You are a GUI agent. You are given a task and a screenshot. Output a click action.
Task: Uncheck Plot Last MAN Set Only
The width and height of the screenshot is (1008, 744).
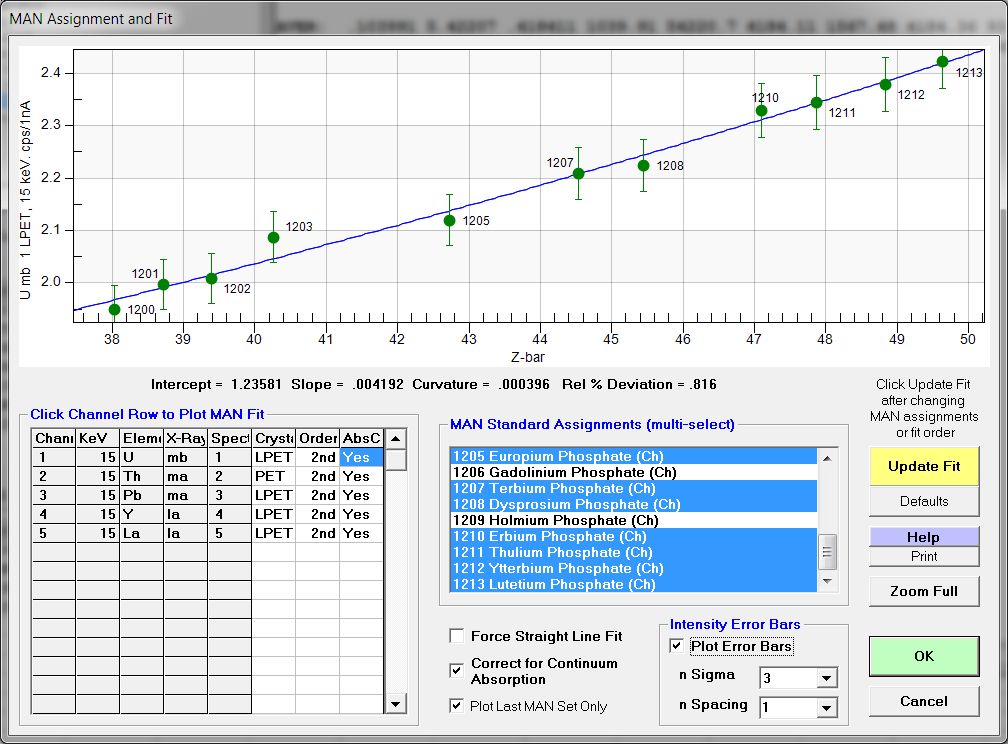point(457,706)
